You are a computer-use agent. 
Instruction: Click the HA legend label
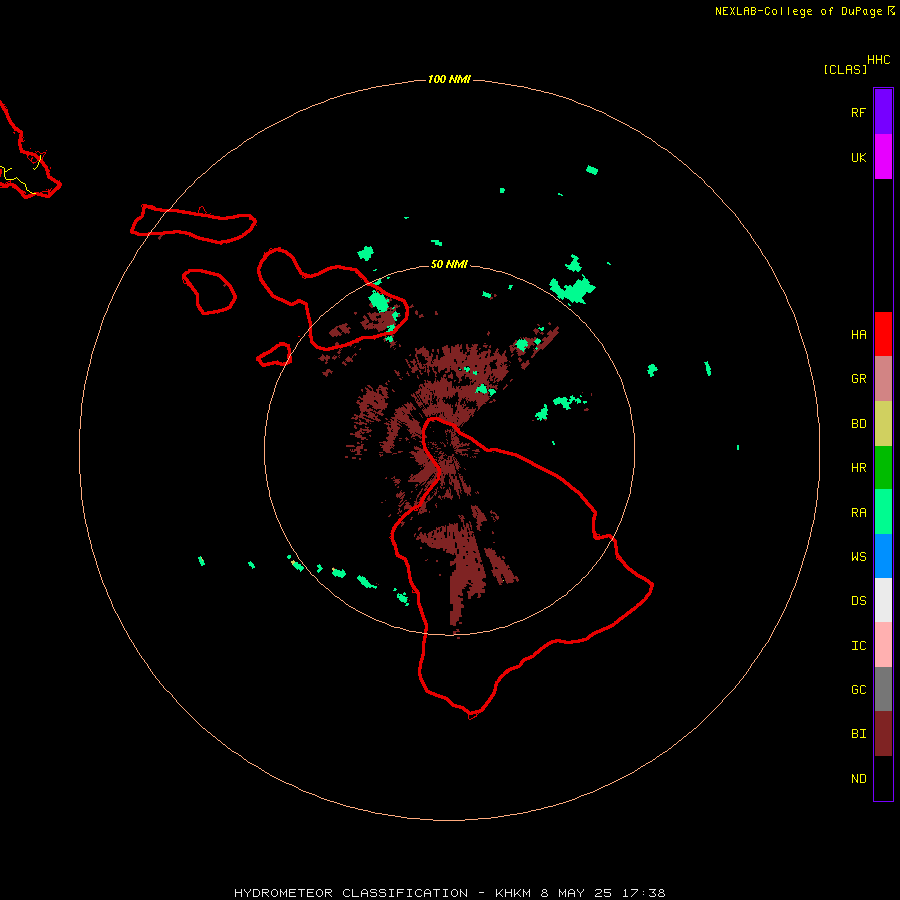coord(858,335)
